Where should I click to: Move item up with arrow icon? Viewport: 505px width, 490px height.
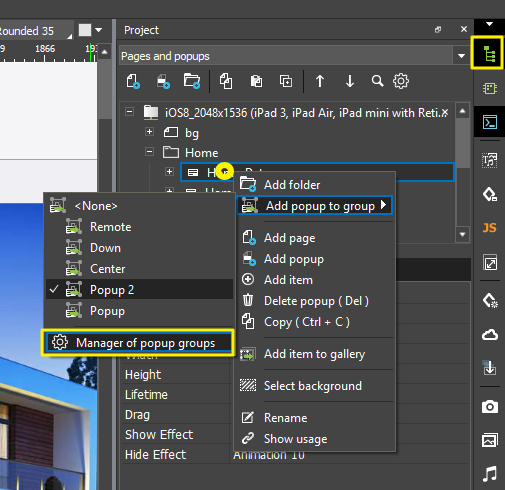pyautogui.click(x=320, y=81)
